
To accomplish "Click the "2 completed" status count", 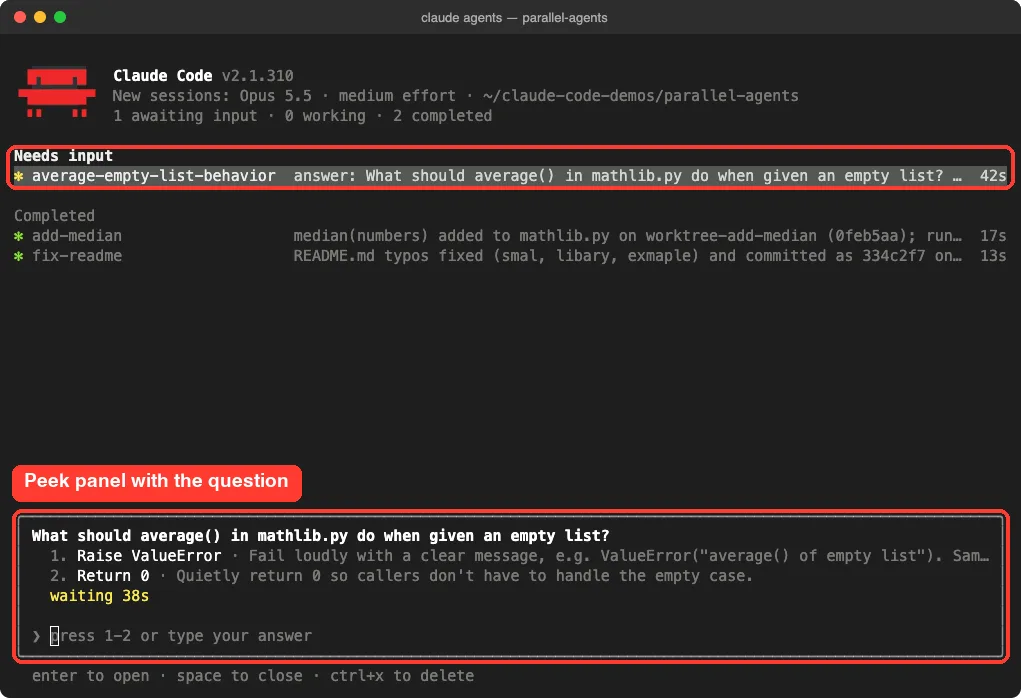I will coord(442,116).
